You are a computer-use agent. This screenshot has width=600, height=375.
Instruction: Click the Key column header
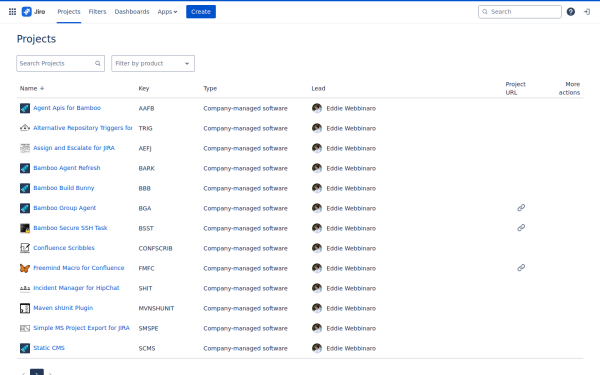(144, 88)
